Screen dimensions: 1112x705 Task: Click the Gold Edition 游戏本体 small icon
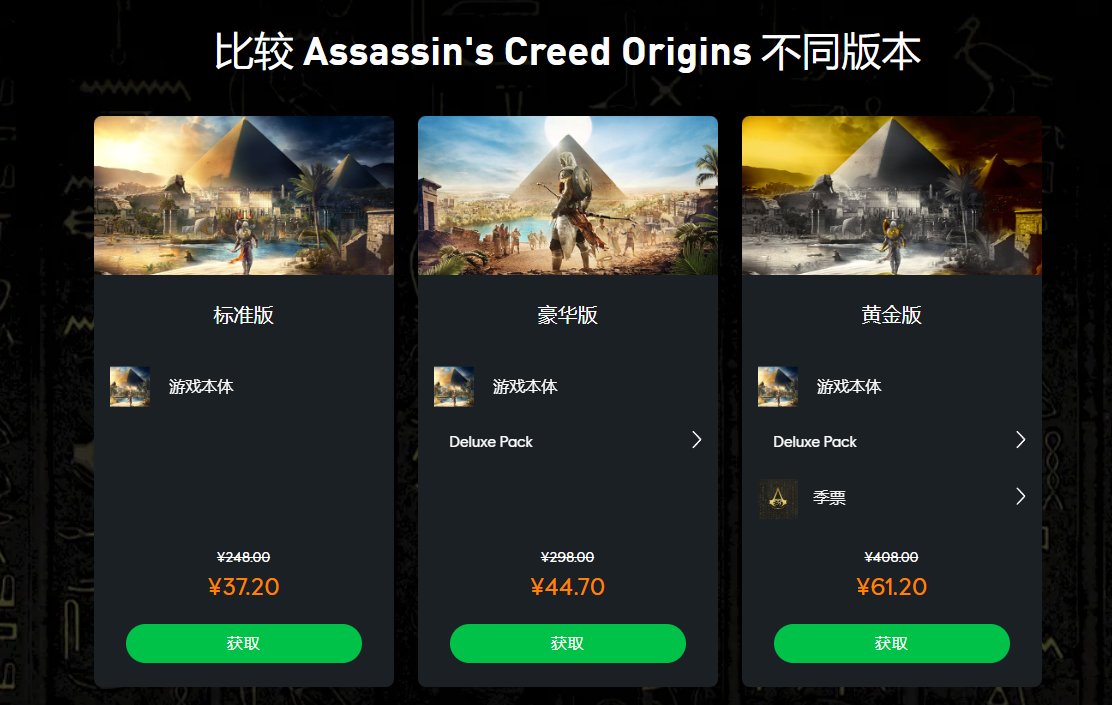[778, 387]
